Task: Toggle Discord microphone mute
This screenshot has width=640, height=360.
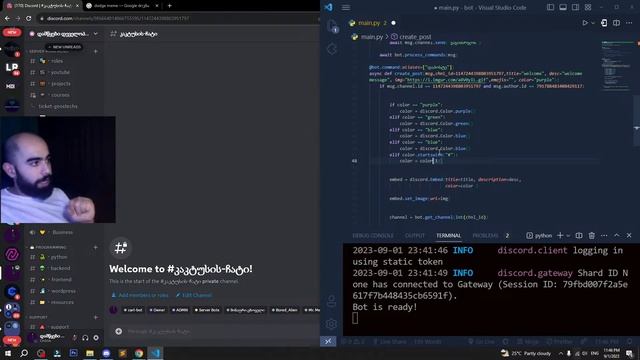Action: pos(74,338)
